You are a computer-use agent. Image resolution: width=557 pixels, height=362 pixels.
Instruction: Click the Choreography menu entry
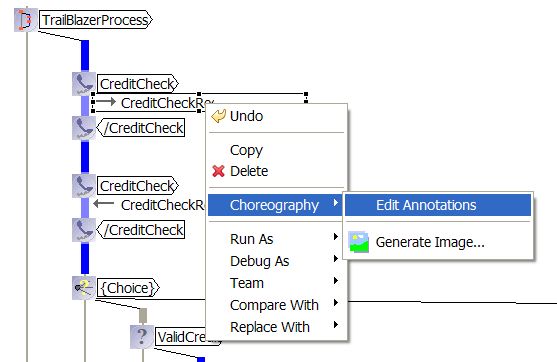click(x=275, y=205)
